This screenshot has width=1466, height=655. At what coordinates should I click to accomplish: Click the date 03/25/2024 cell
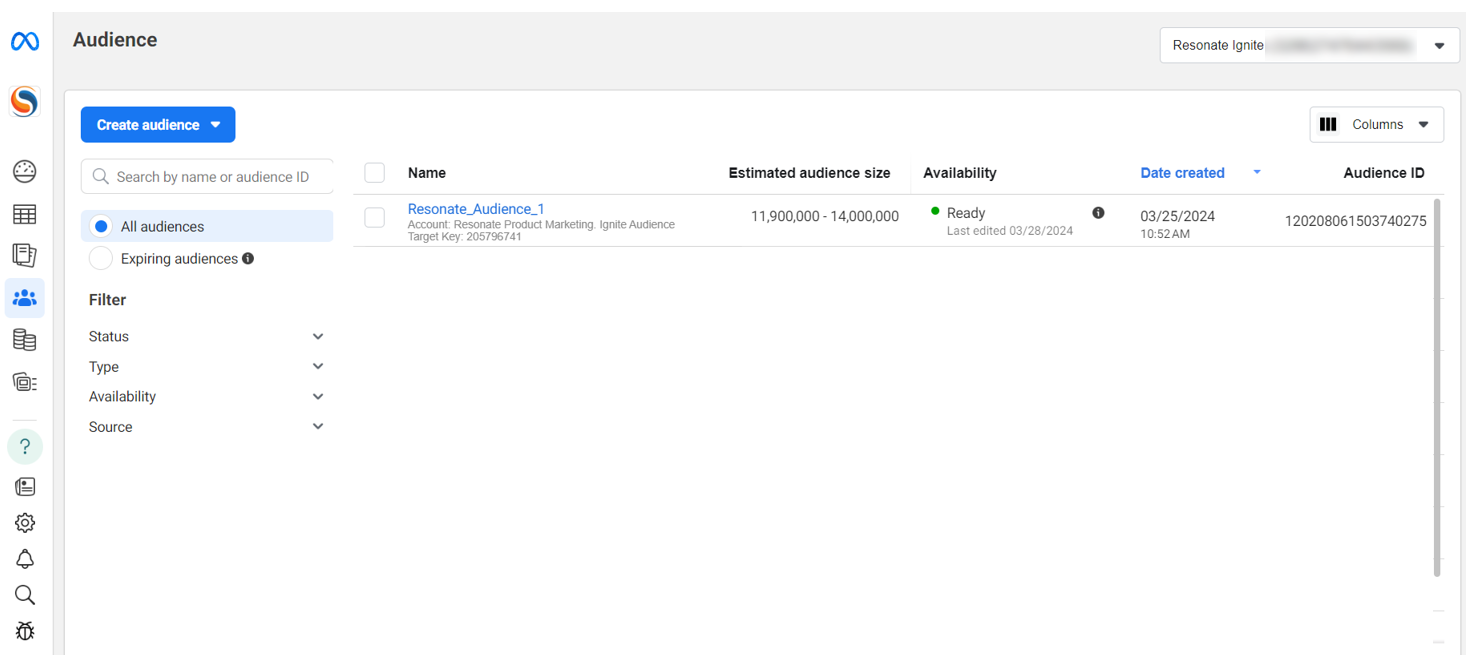[x=1178, y=216]
